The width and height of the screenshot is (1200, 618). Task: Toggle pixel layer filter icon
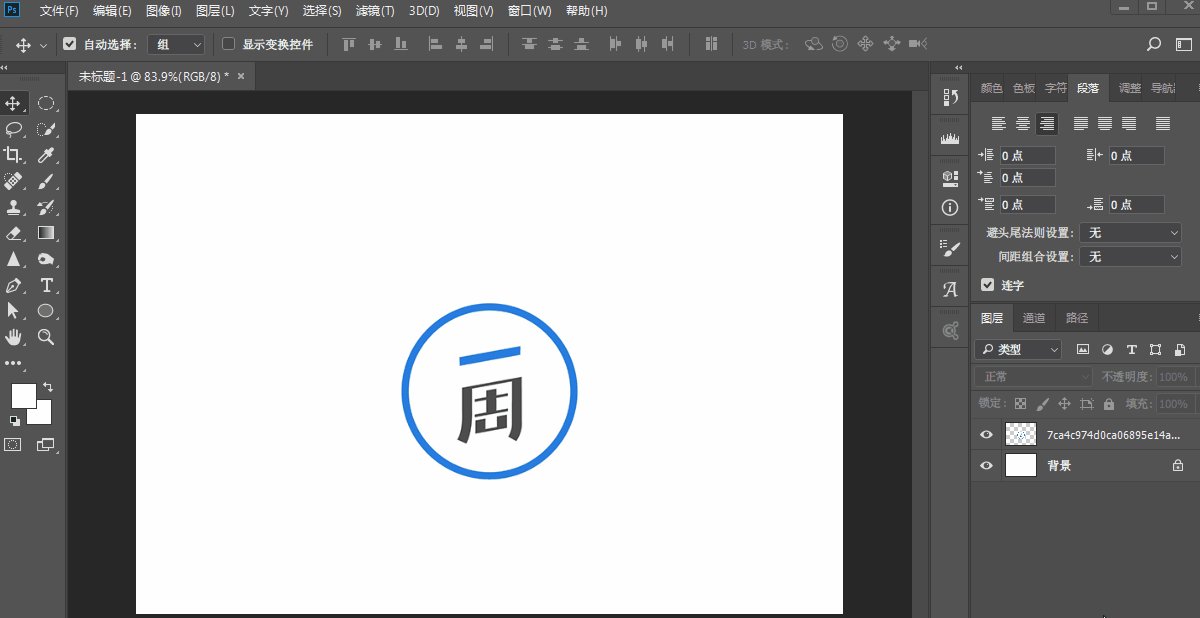pyautogui.click(x=1083, y=350)
